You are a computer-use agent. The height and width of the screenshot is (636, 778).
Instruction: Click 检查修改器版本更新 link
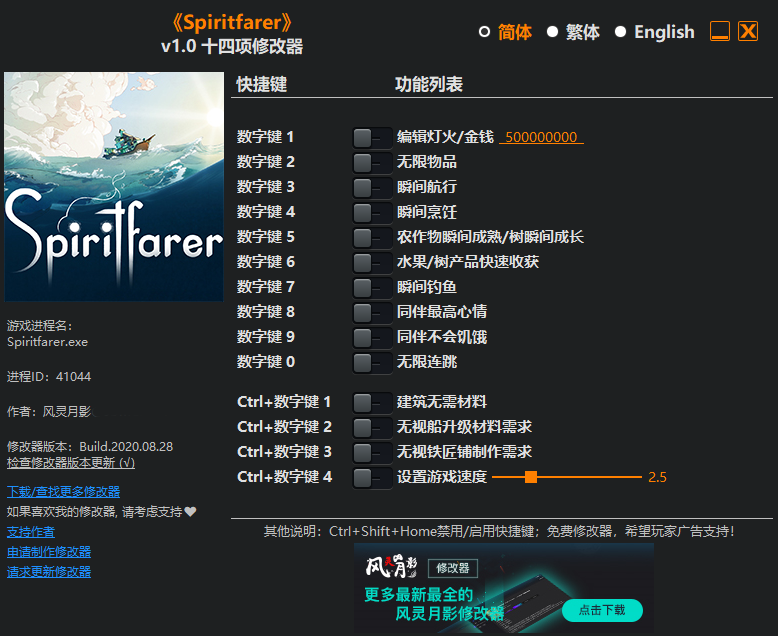70,463
